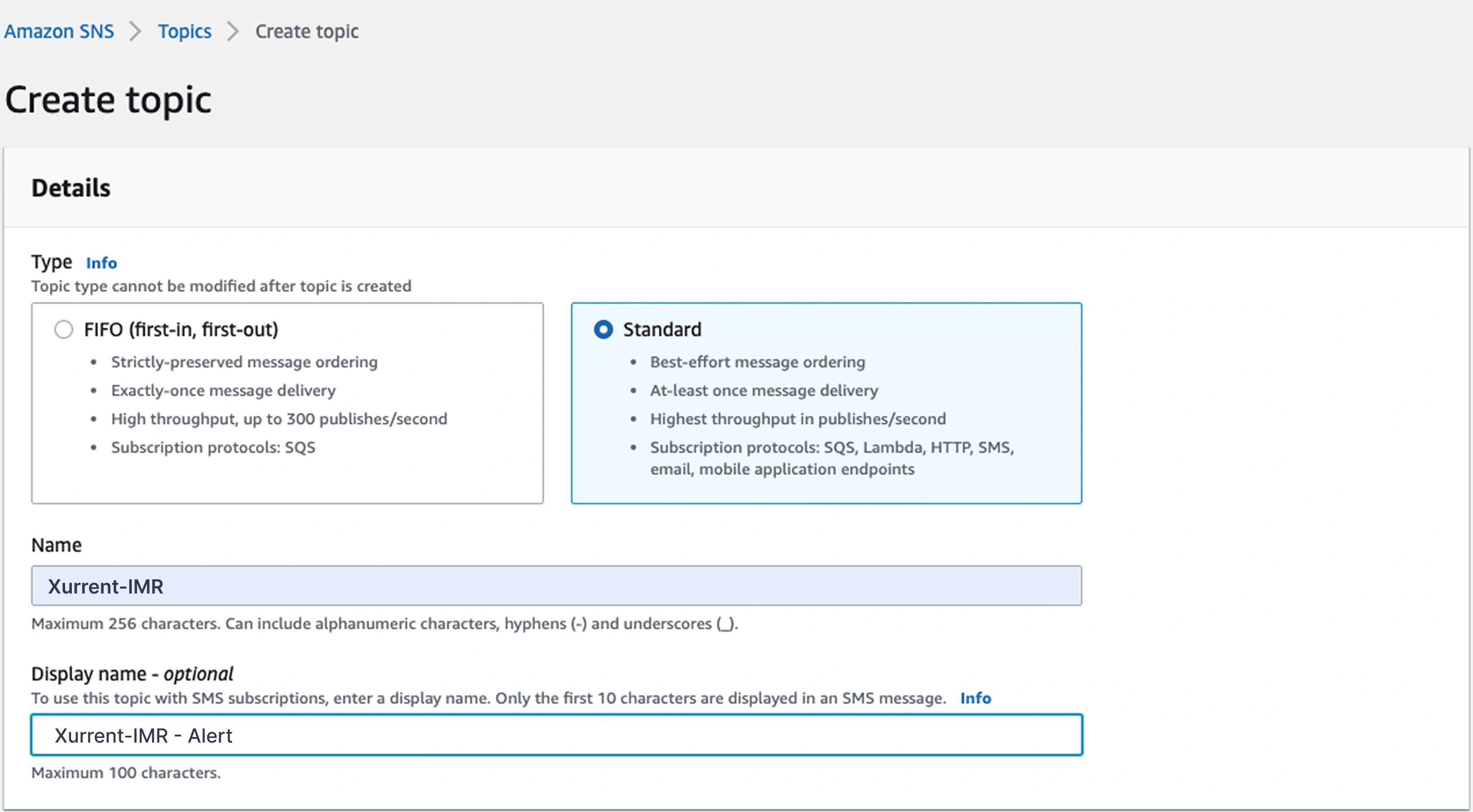The height and width of the screenshot is (812, 1473).
Task: Select the FIFO radio button
Action: [63, 330]
